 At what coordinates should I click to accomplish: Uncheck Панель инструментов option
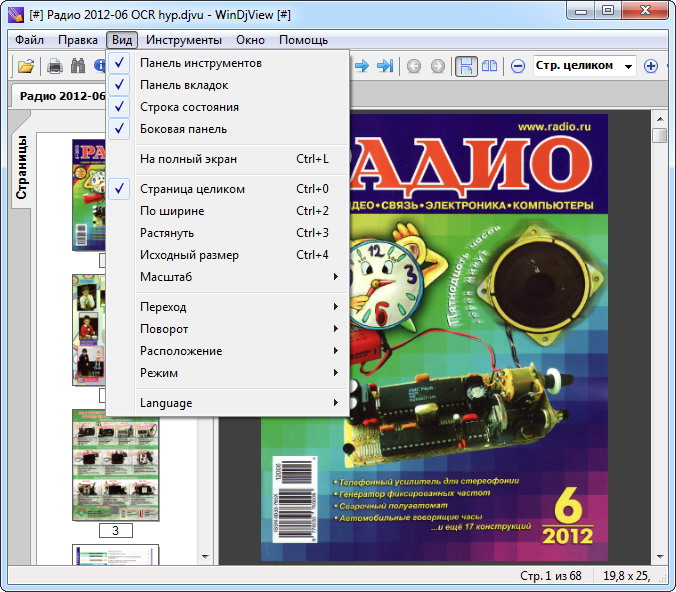click(228, 63)
